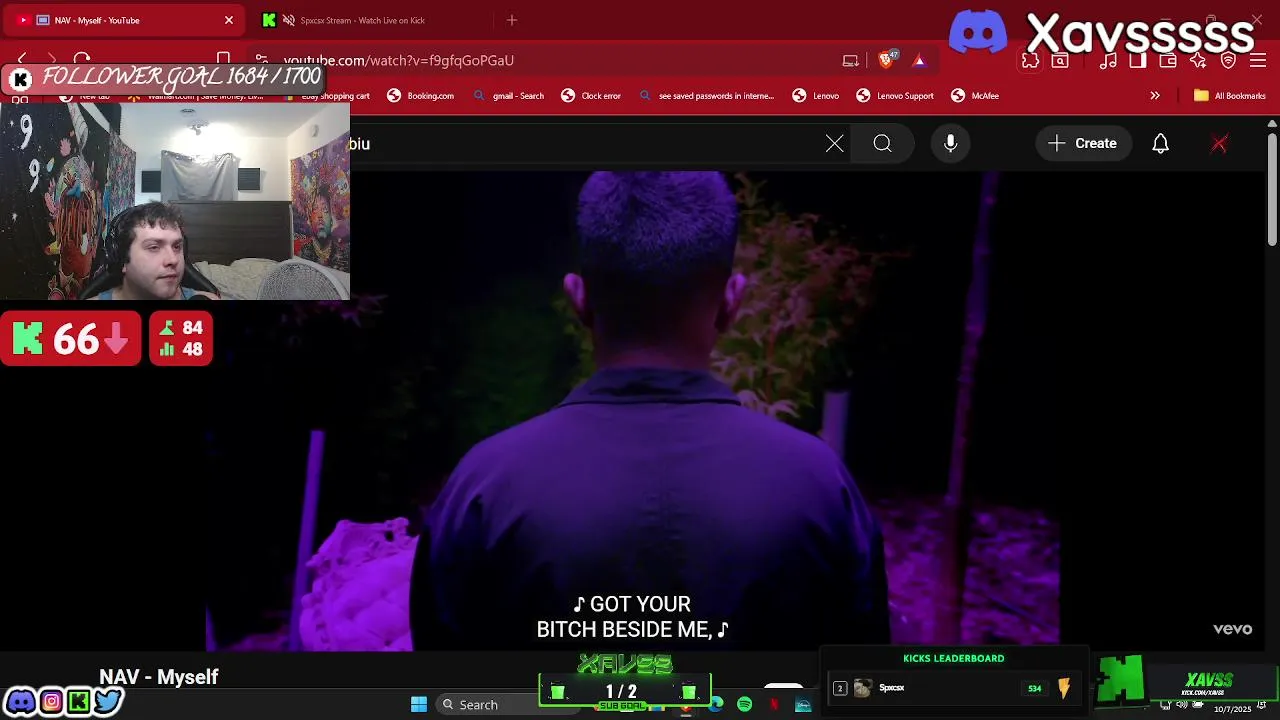This screenshot has height=720, width=1280.
Task: Open the sidebar search panel icon
Action: (1060, 60)
